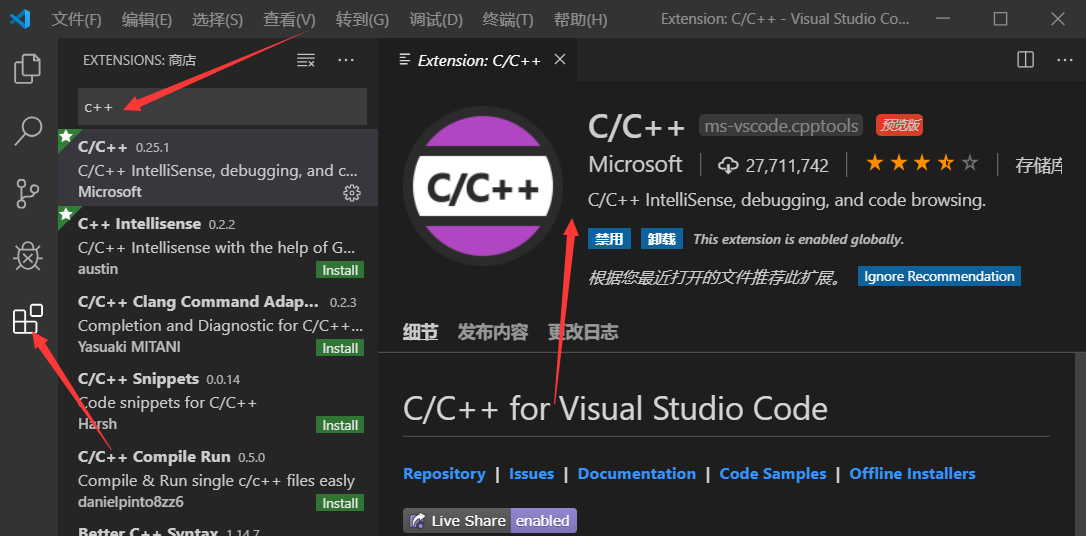This screenshot has width=1086, height=536.
Task: Open the 查看(V) menu
Action: [289, 19]
